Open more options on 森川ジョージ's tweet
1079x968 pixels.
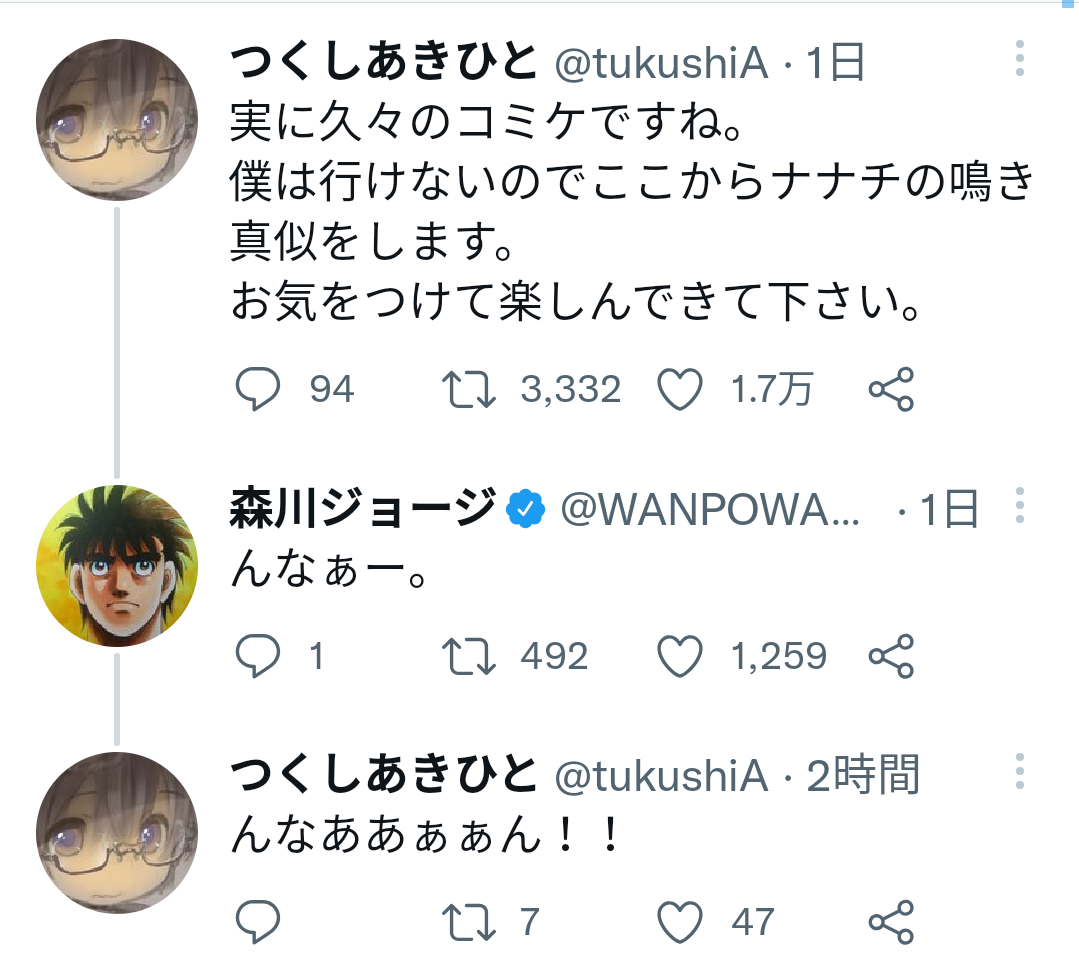tap(1020, 506)
